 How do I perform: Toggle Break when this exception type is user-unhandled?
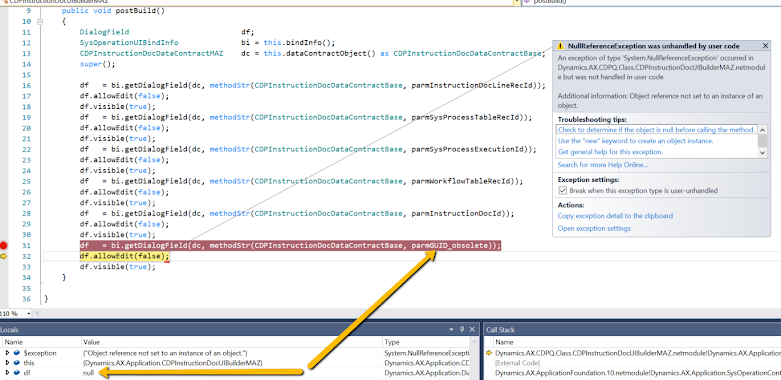pos(563,191)
